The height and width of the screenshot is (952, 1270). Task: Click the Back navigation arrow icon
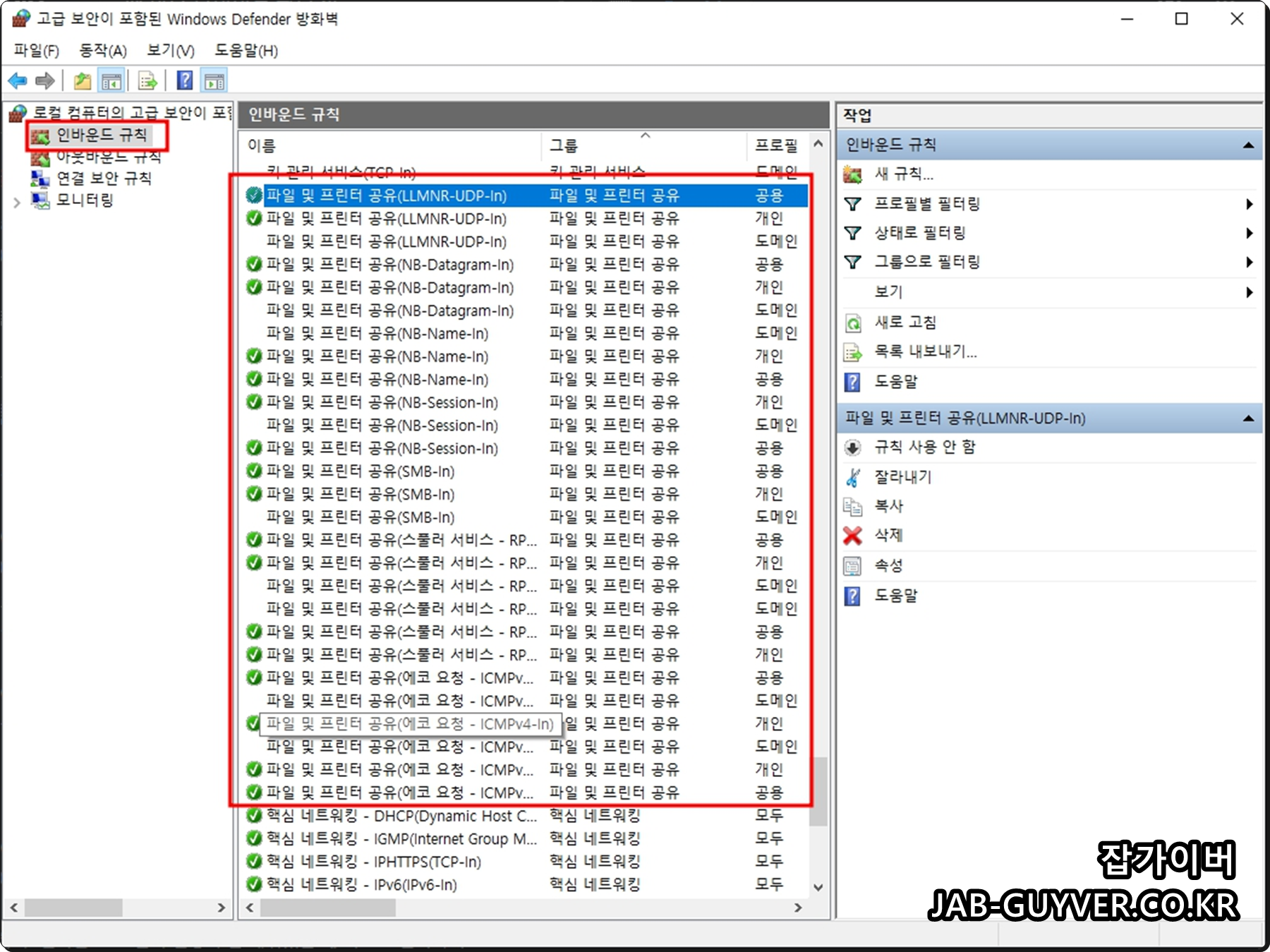(x=19, y=80)
